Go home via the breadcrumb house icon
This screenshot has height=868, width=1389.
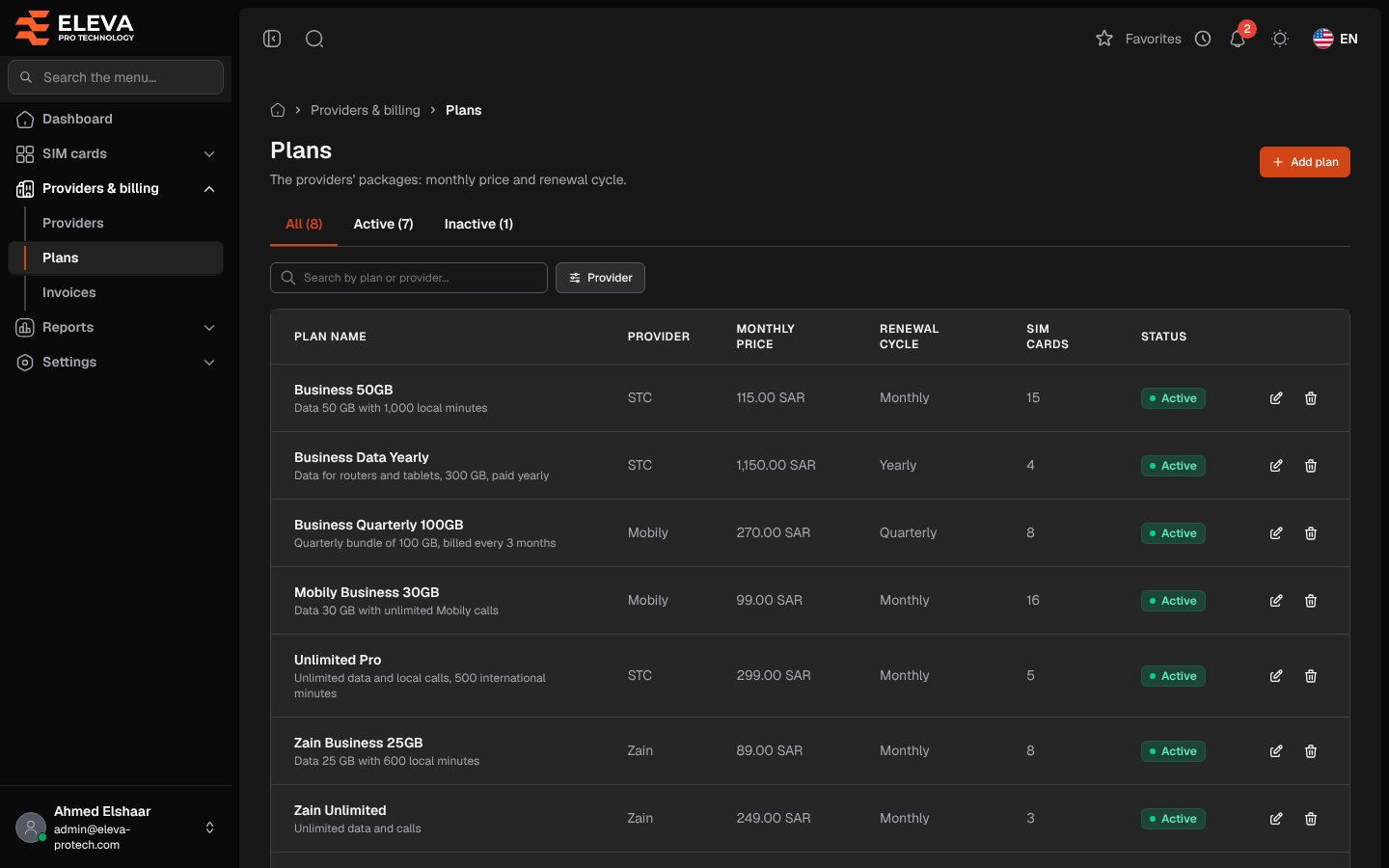pos(278,110)
